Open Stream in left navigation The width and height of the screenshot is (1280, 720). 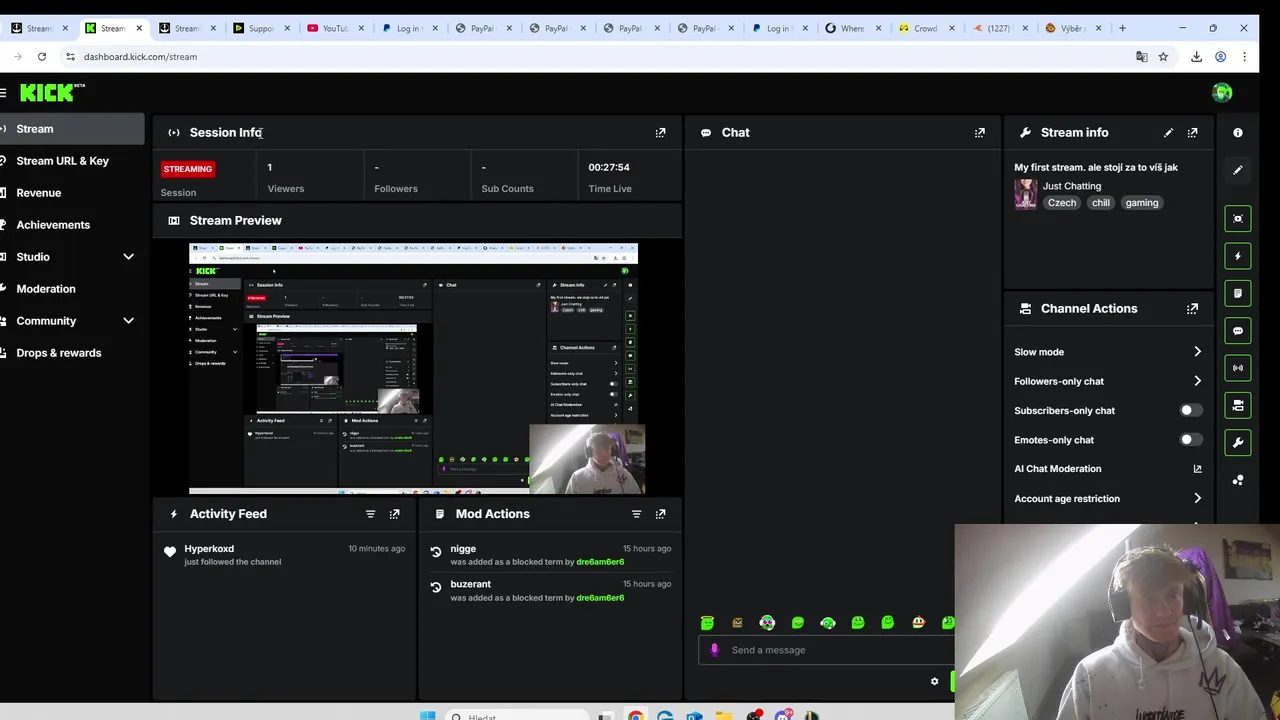point(72,129)
